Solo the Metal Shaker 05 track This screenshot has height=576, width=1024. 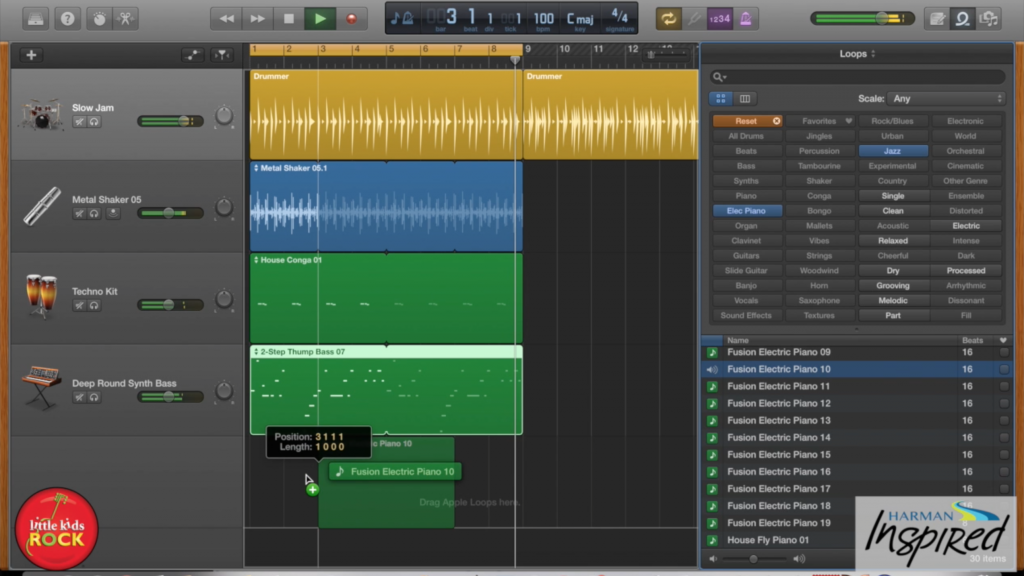coord(94,213)
